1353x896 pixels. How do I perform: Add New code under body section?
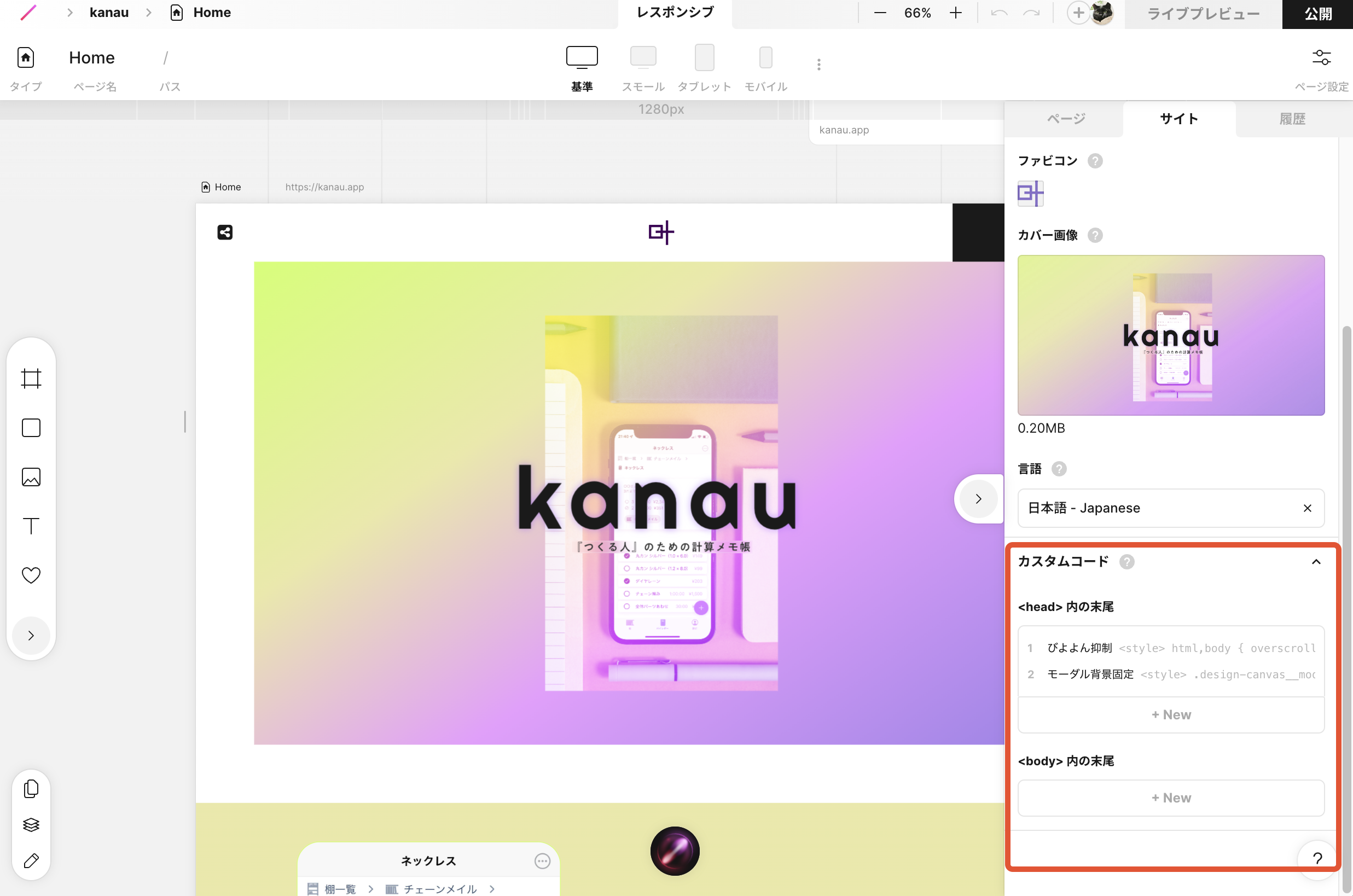click(1171, 798)
